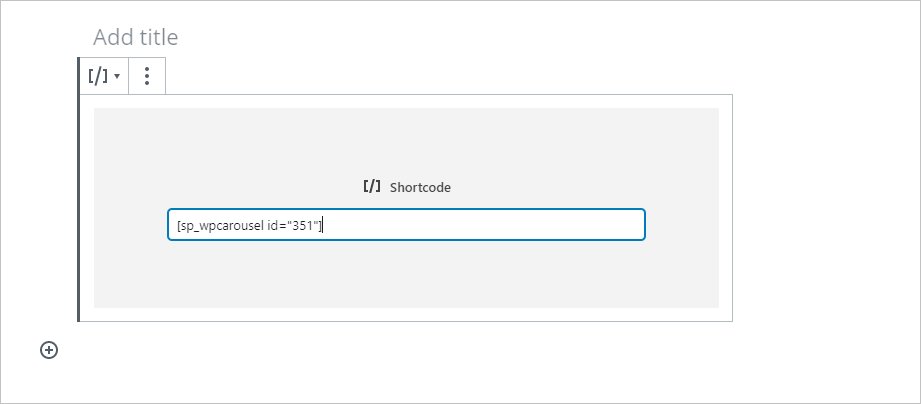Click the gray area right of shortcode field

click(682, 225)
